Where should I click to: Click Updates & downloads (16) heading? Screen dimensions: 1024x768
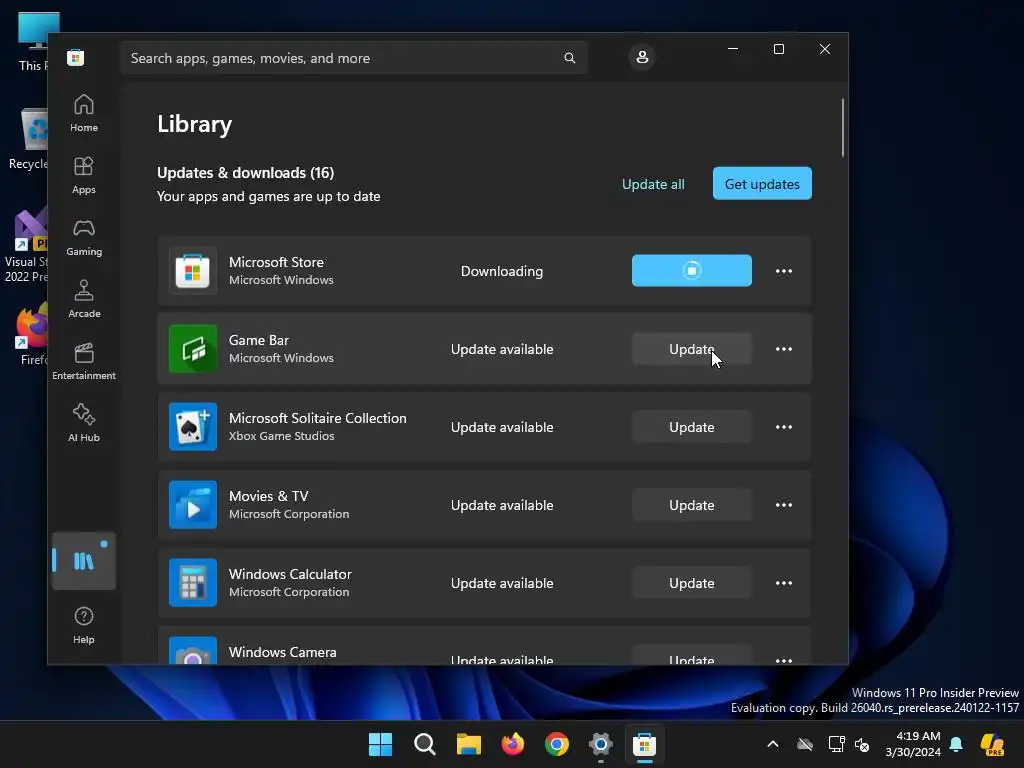pyautogui.click(x=246, y=172)
